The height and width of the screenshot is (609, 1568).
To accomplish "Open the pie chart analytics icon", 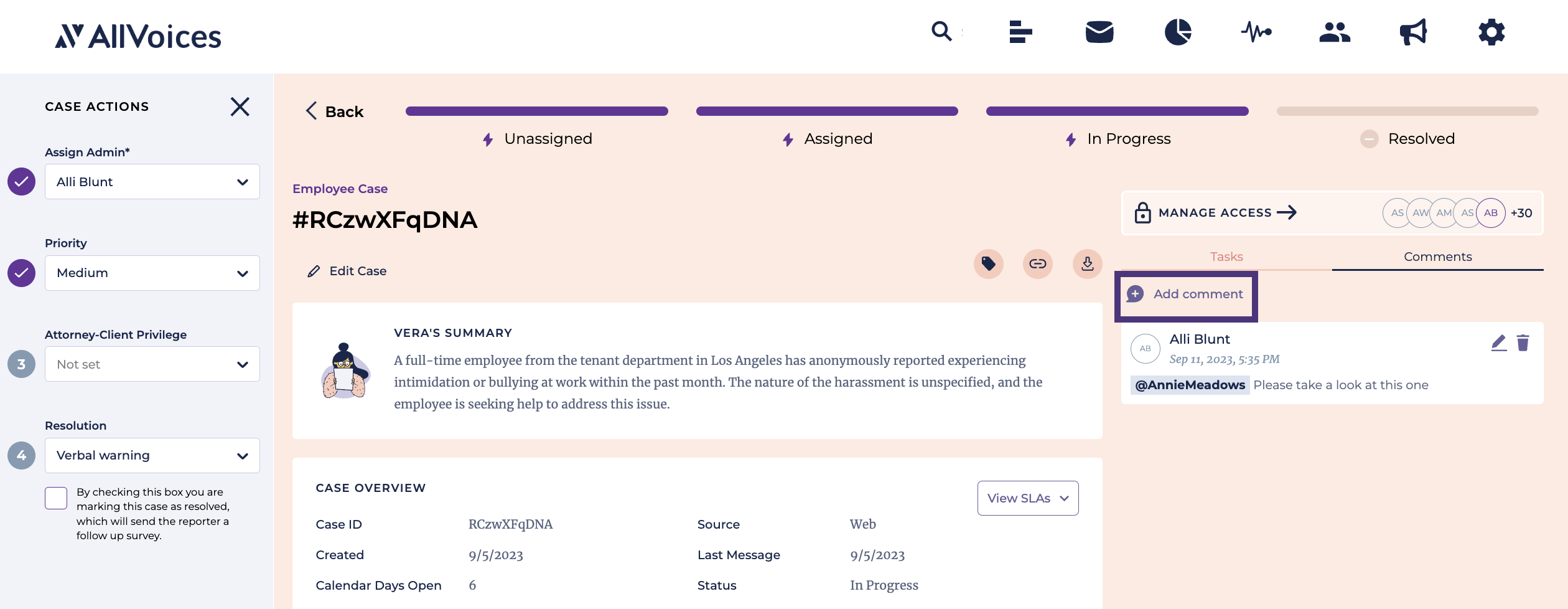I will (1178, 32).
